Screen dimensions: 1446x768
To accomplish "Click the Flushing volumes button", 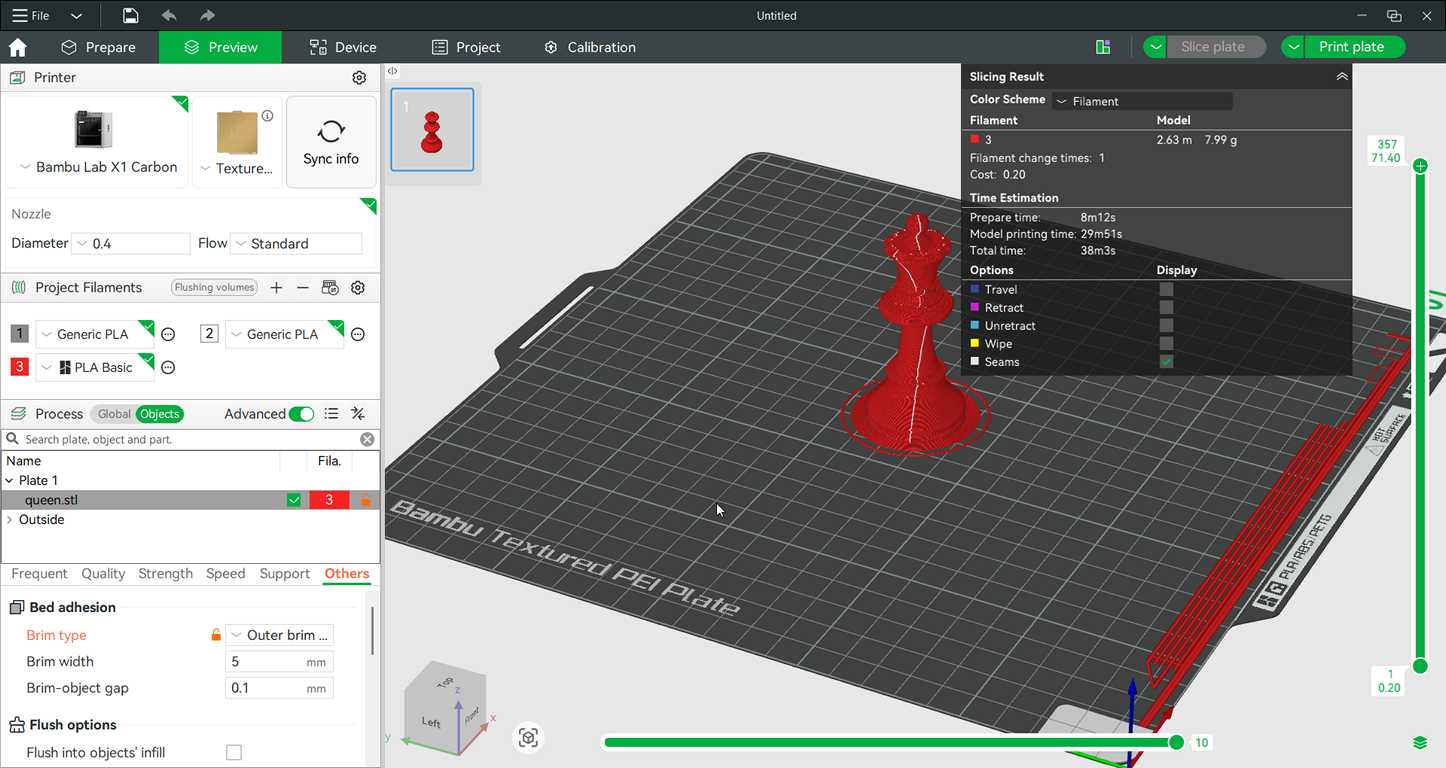I will click(214, 288).
